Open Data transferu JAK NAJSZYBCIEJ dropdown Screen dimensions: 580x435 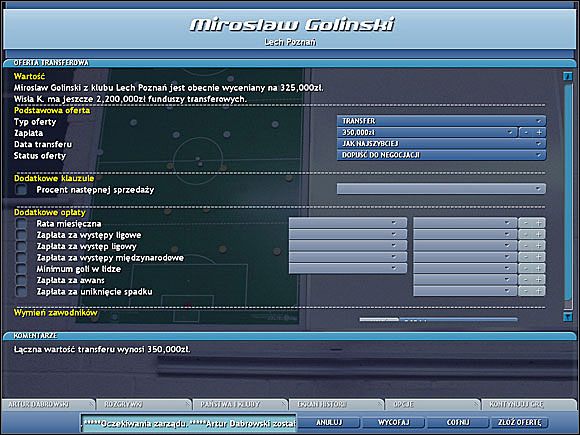click(441, 144)
